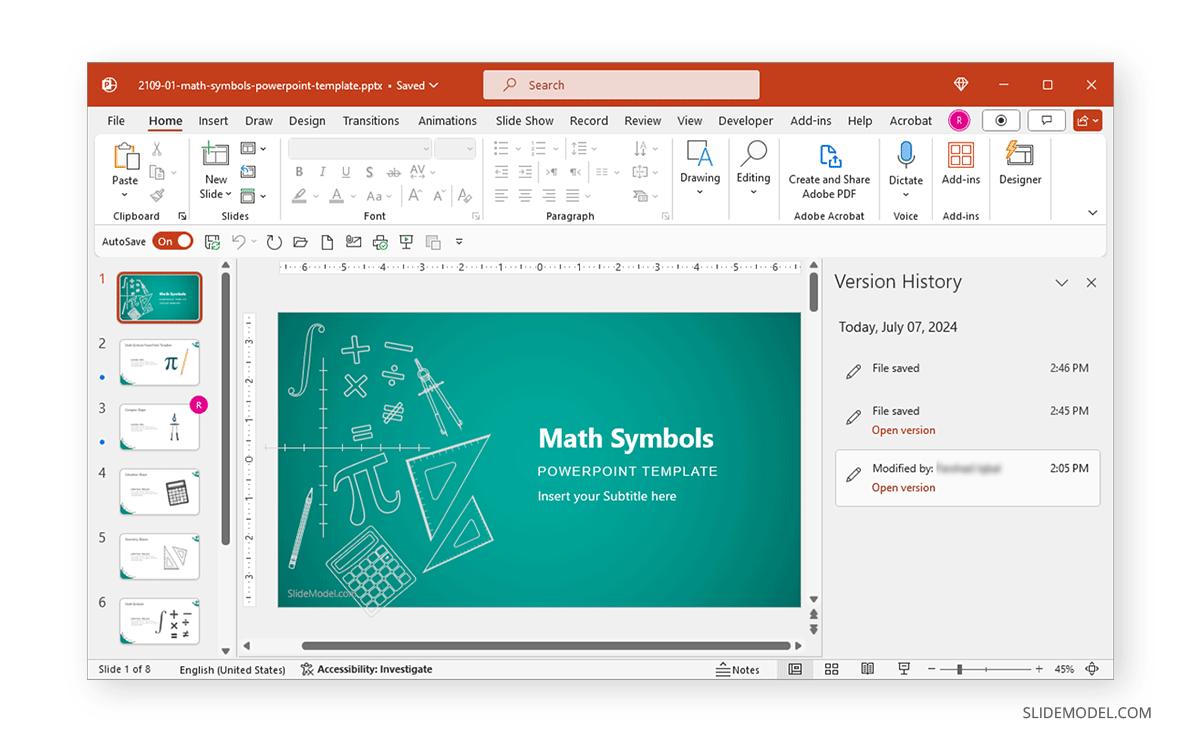Toggle the AutoSave switch off
Viewport: 1200px width, 743px height.
(172, 241)
